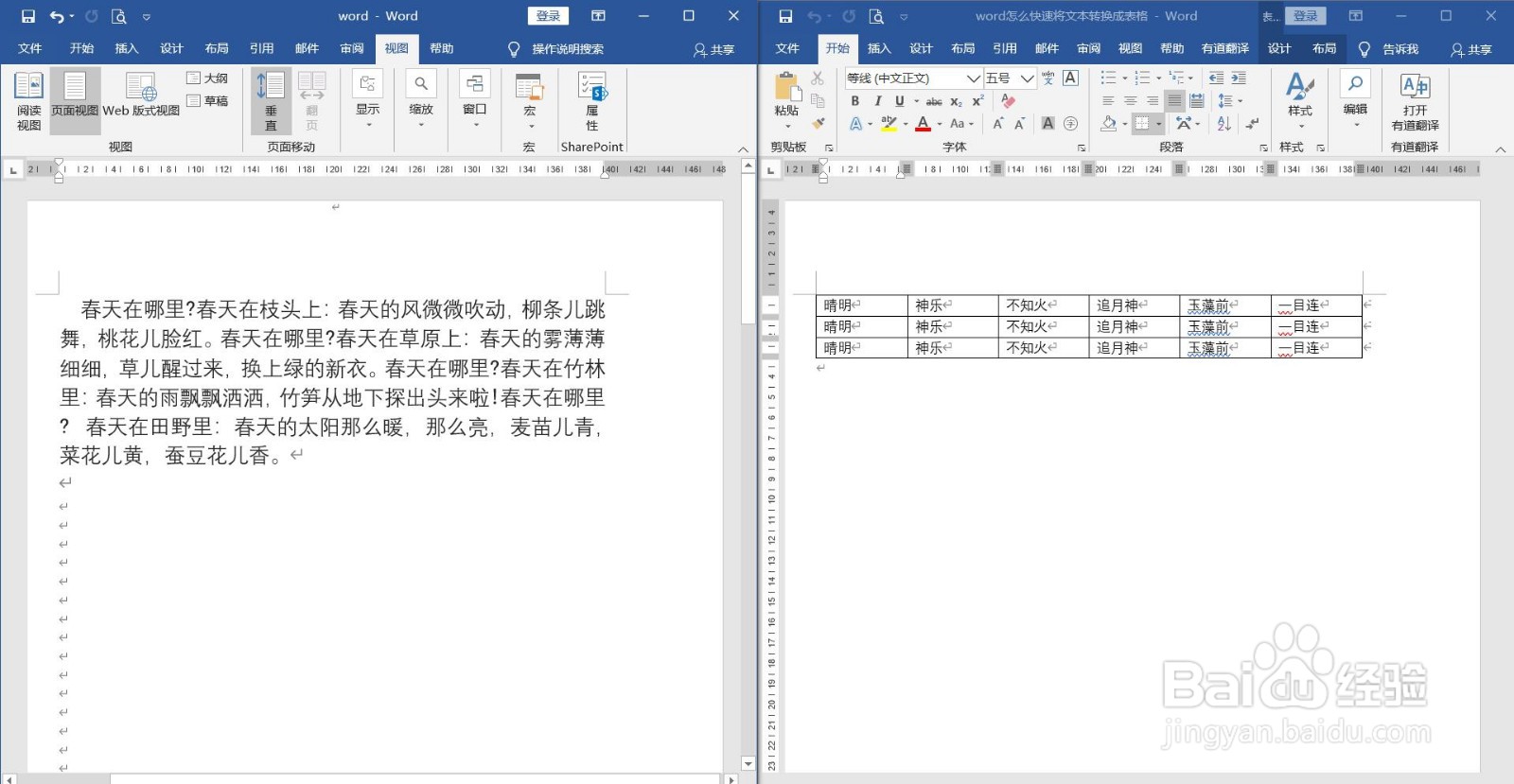Apply red font color
Image resolution: width=1514 pixels, height=784 pixels.
click(923, 124)
